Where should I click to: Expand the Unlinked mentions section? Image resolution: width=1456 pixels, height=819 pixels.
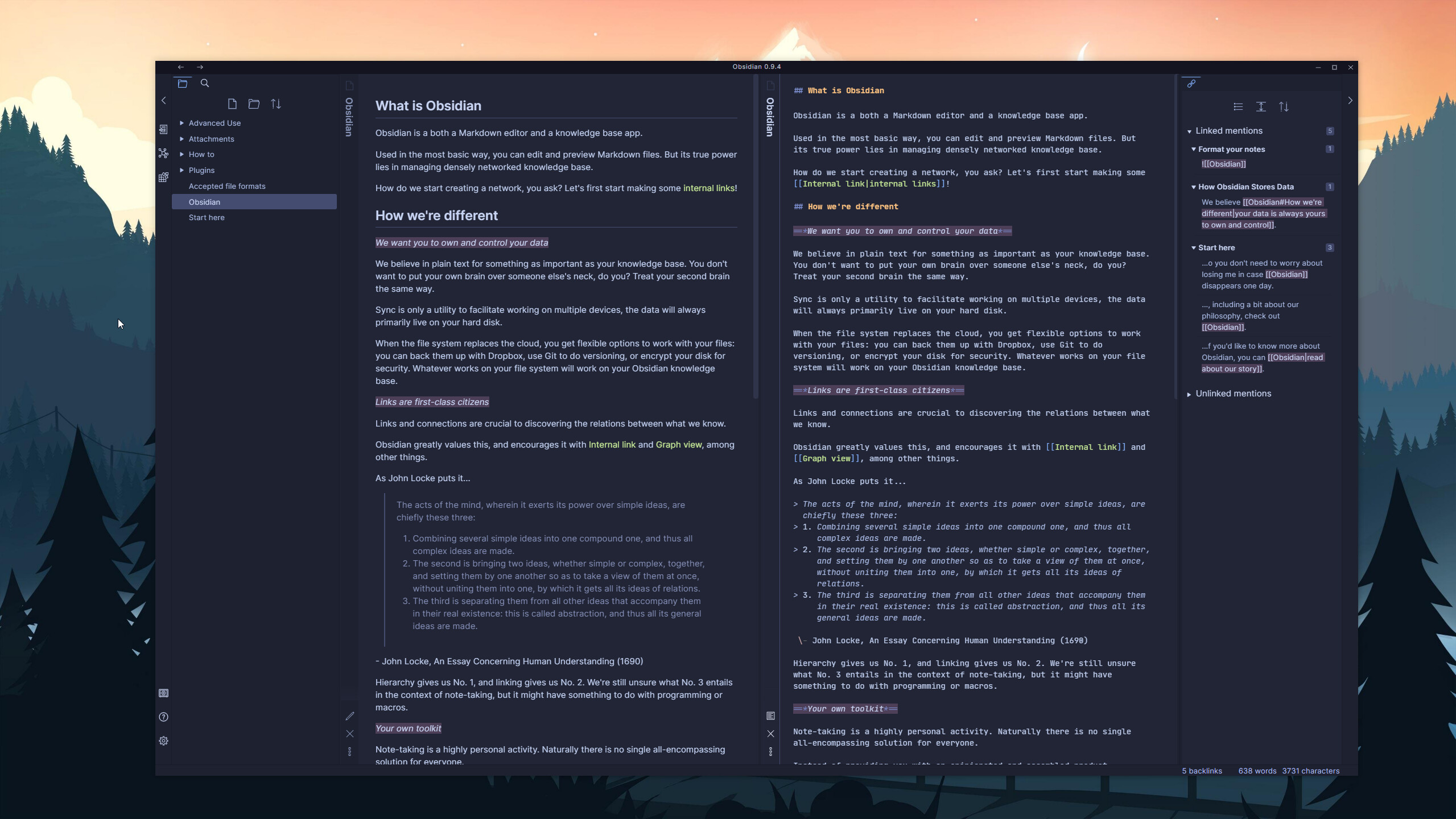[1189, 394]
